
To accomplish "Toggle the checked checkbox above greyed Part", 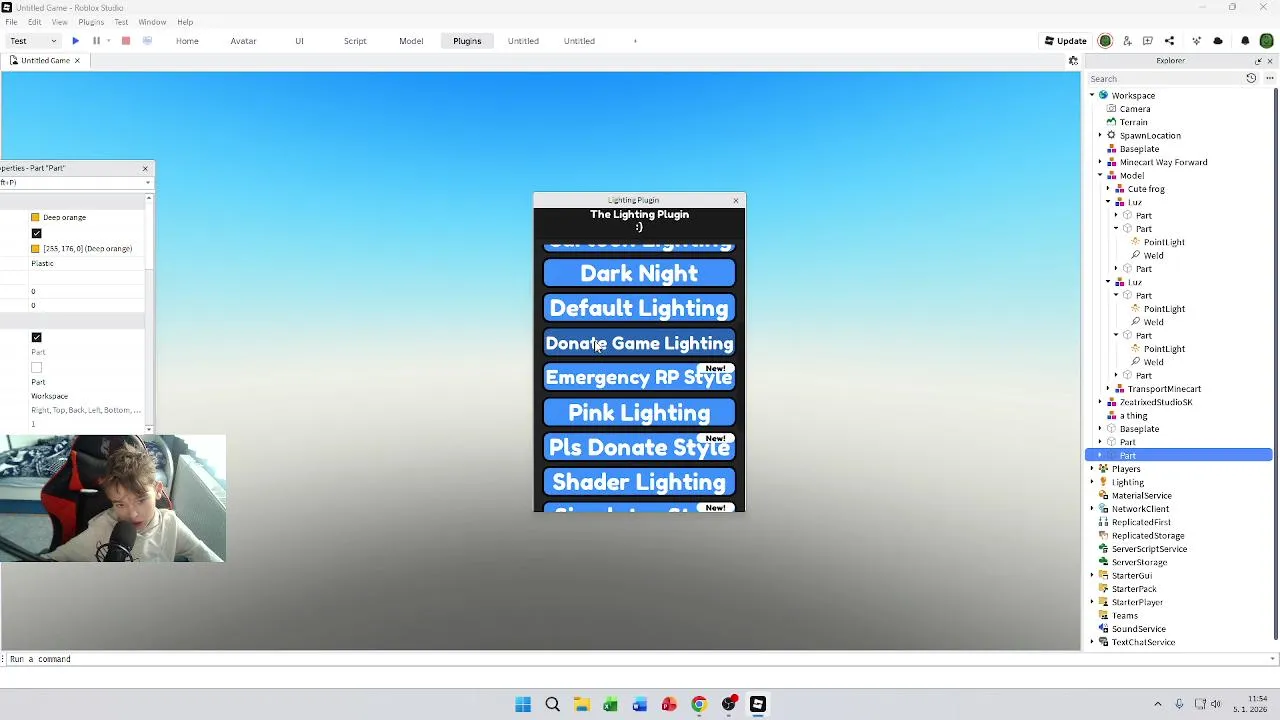I will coord(36,337).
